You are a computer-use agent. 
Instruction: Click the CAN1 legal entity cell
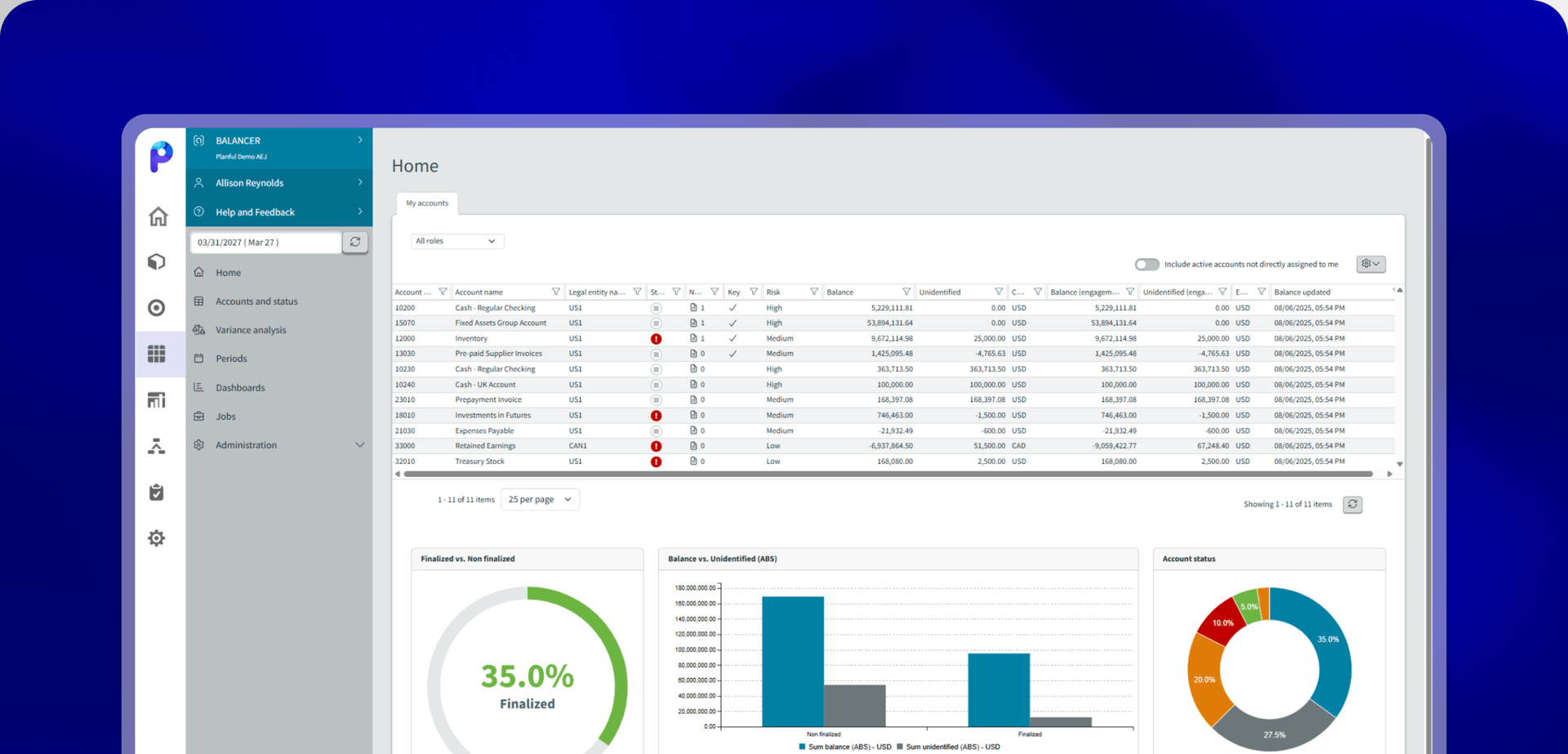(x=577, y=446)
